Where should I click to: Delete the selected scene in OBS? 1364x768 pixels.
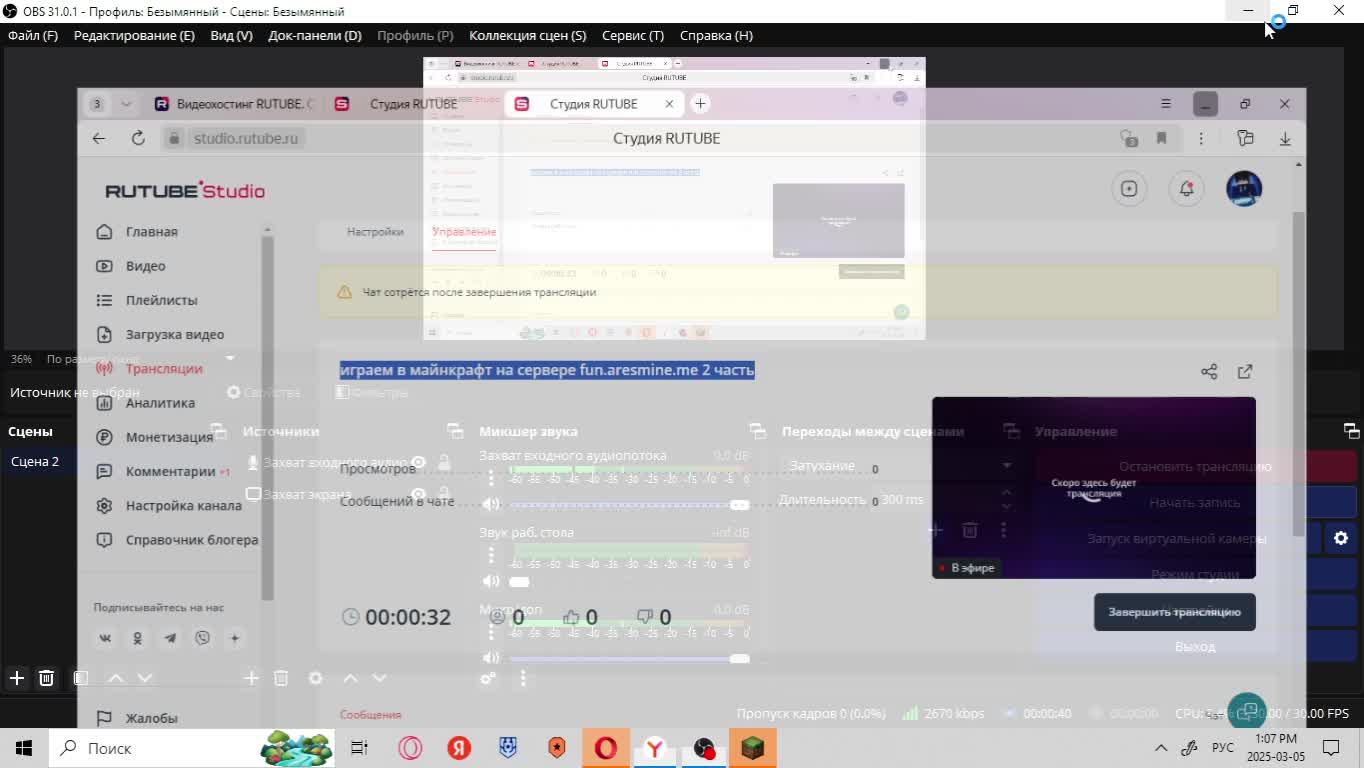(46, 678)
